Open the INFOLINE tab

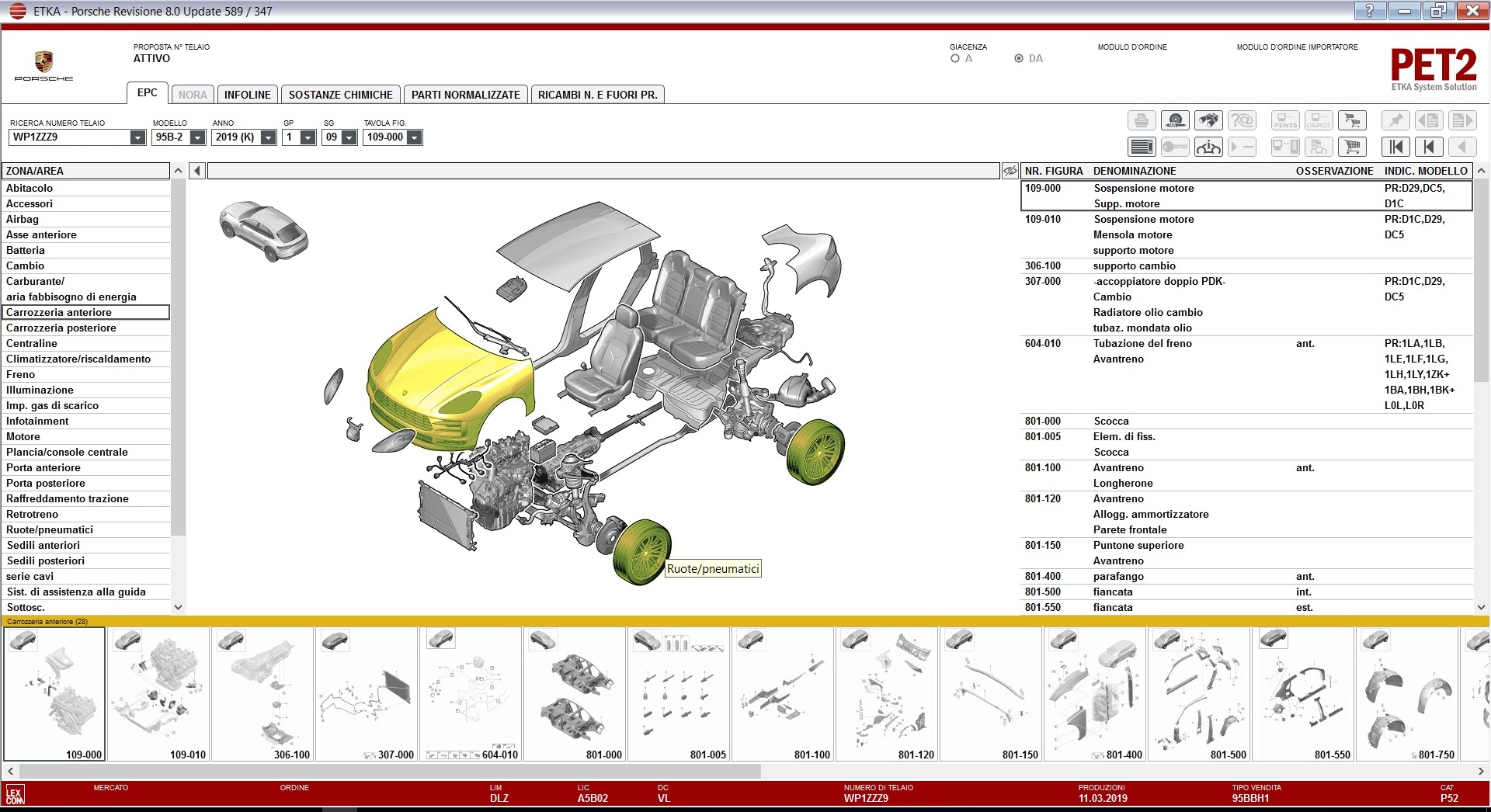248,95
